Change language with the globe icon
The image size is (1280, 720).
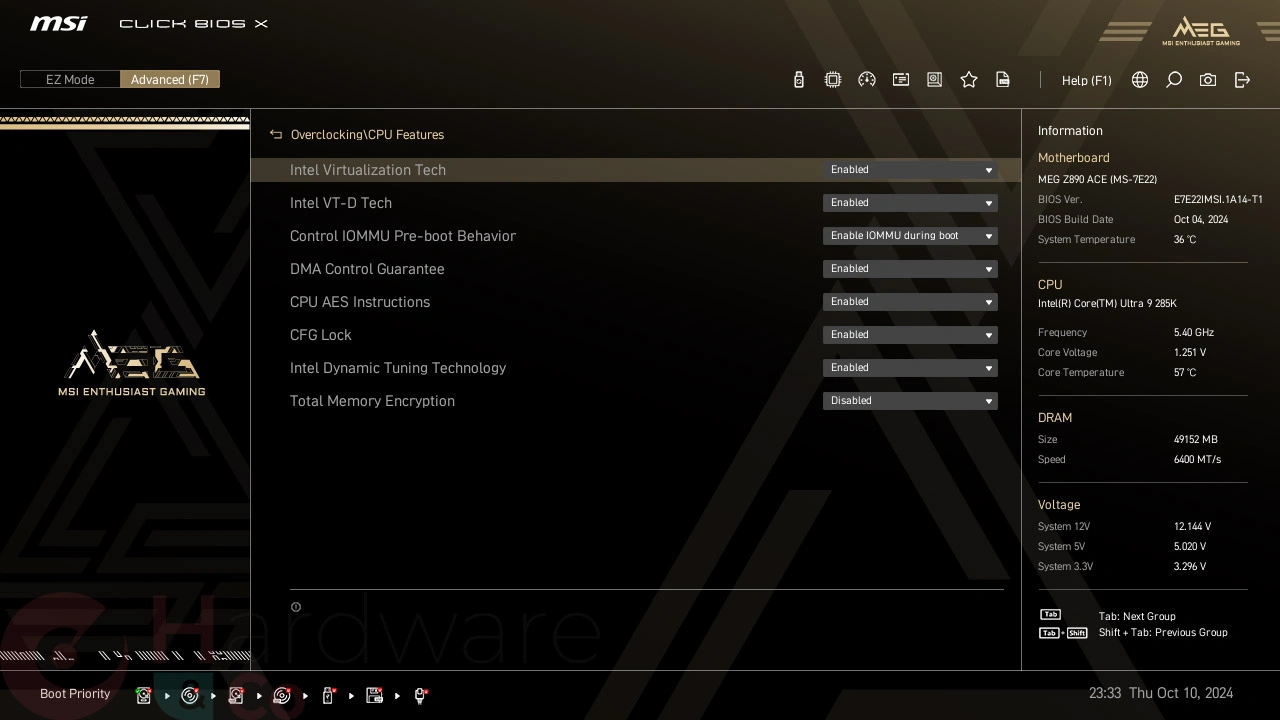[x=1140, y=80]
